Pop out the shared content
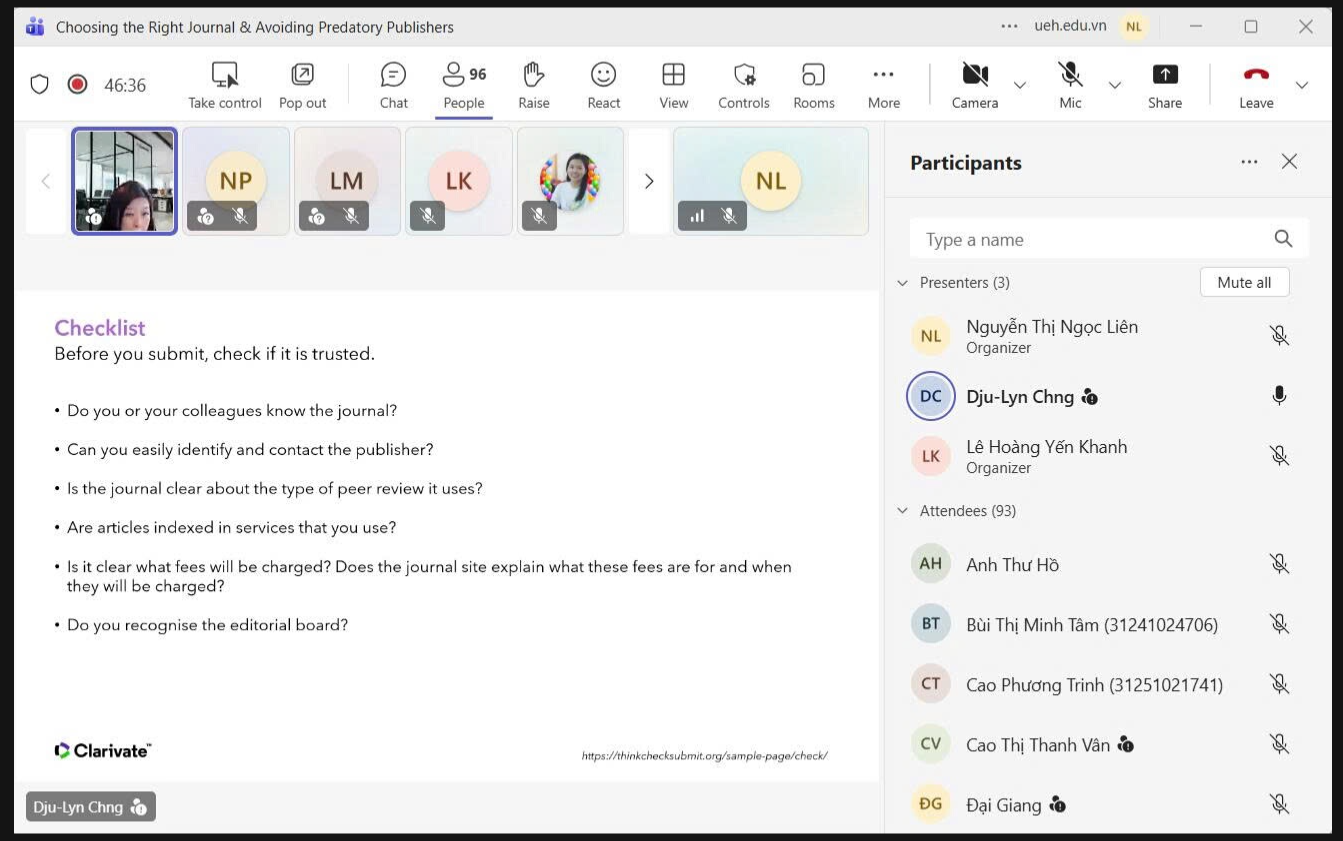Screen dimensions: 1343x841 click(x=302, y=85)
